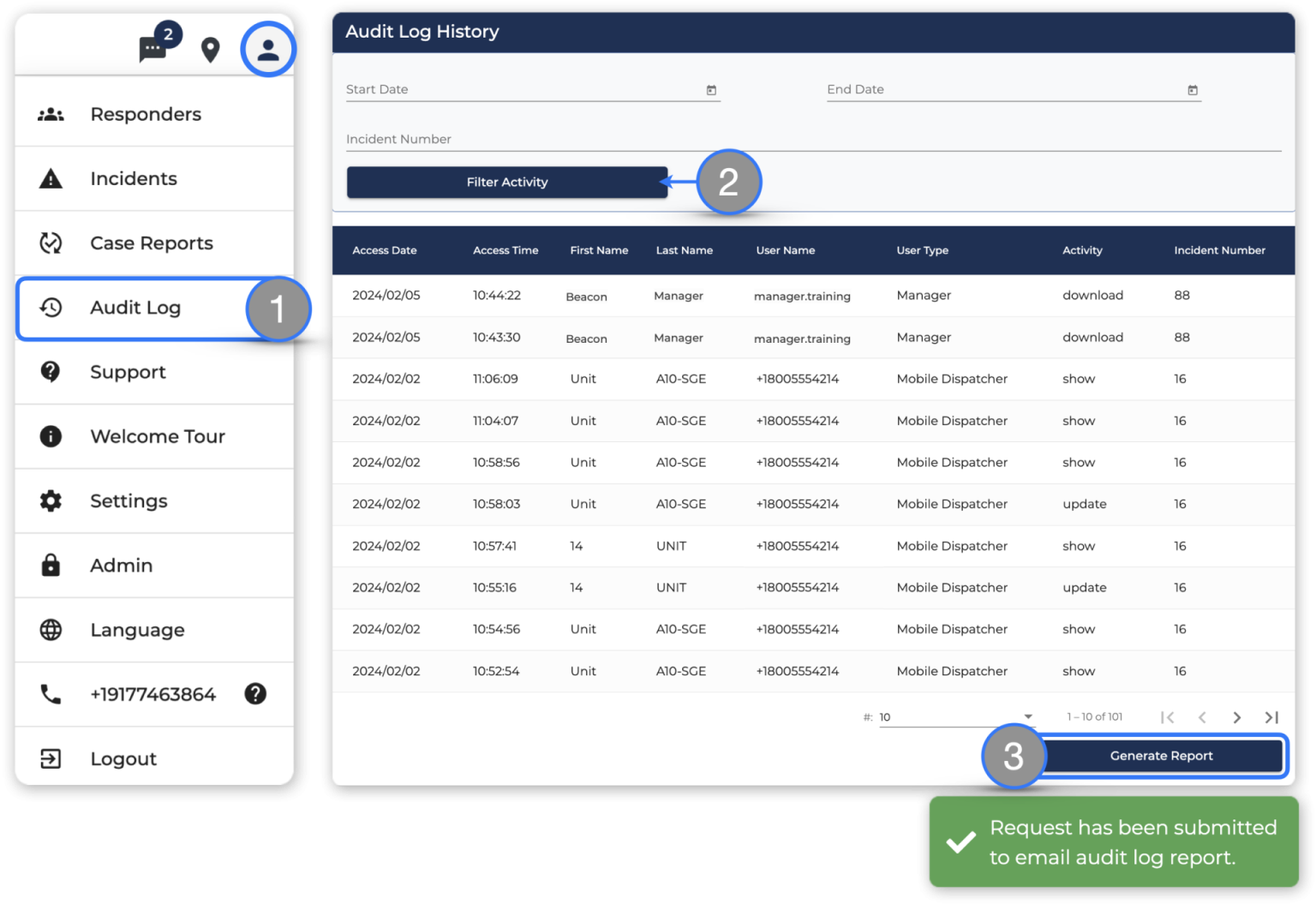The image size is (1316, 905).
Task: Click the next page arrow
Action: click(x=1236, y=717)
